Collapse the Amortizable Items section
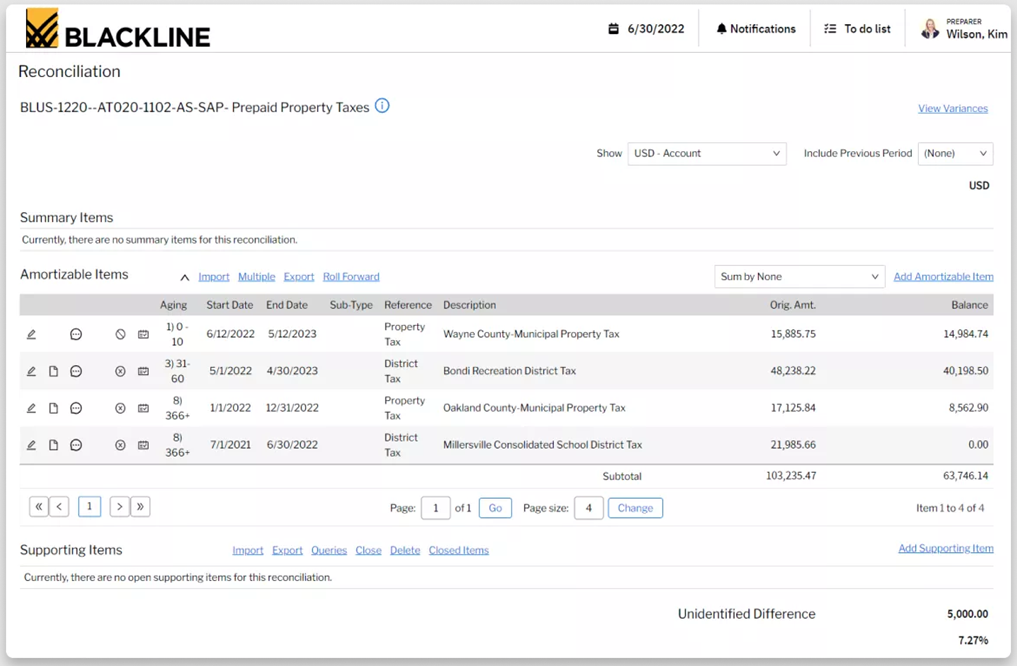1017x666 pixels. click(x=184, y=276)
